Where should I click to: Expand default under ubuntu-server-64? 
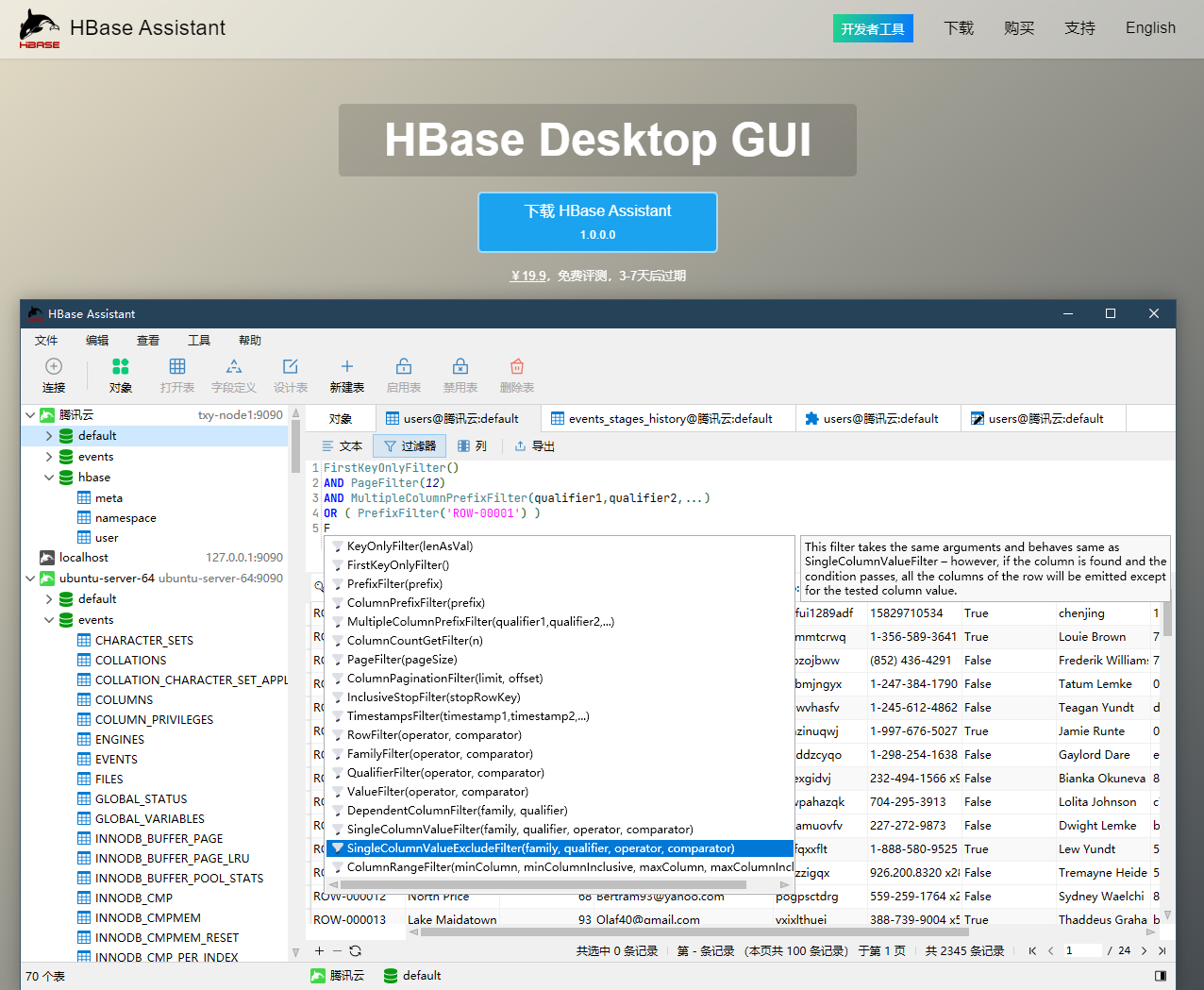tap(49, 599)
